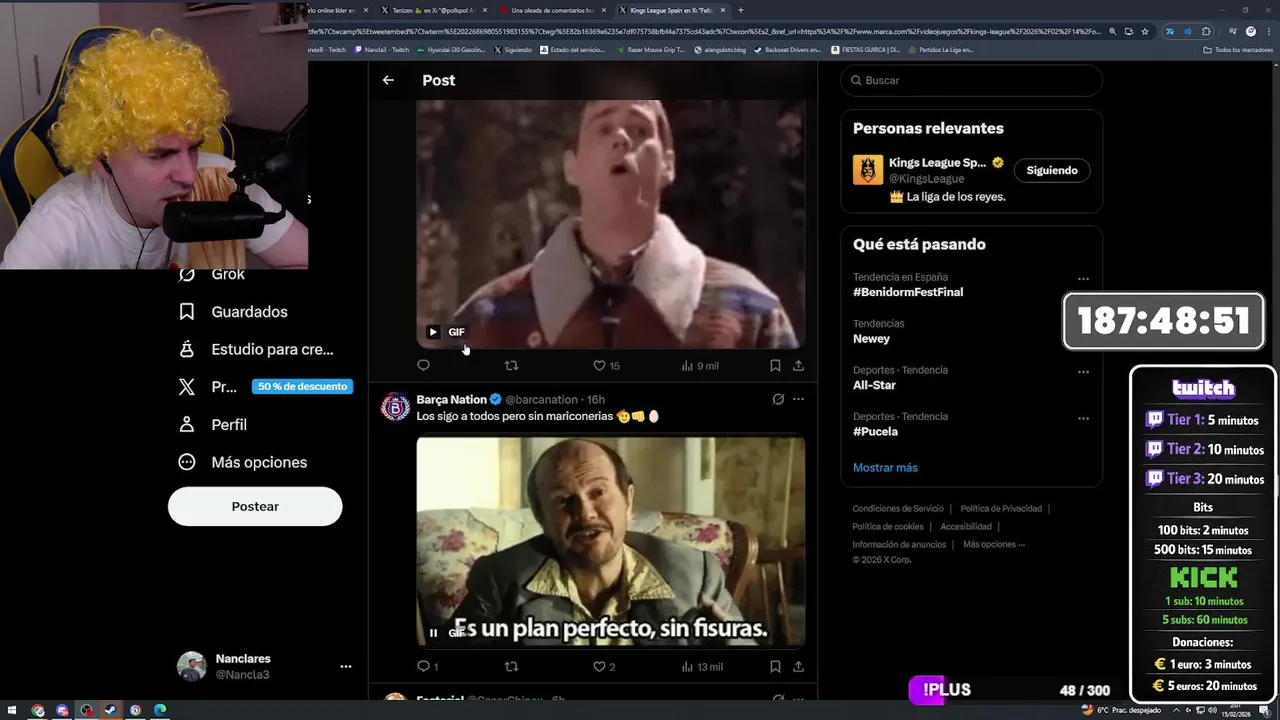Pause the Barça Nation GIF
The image size is (1280, 720).
pos(433,632)
